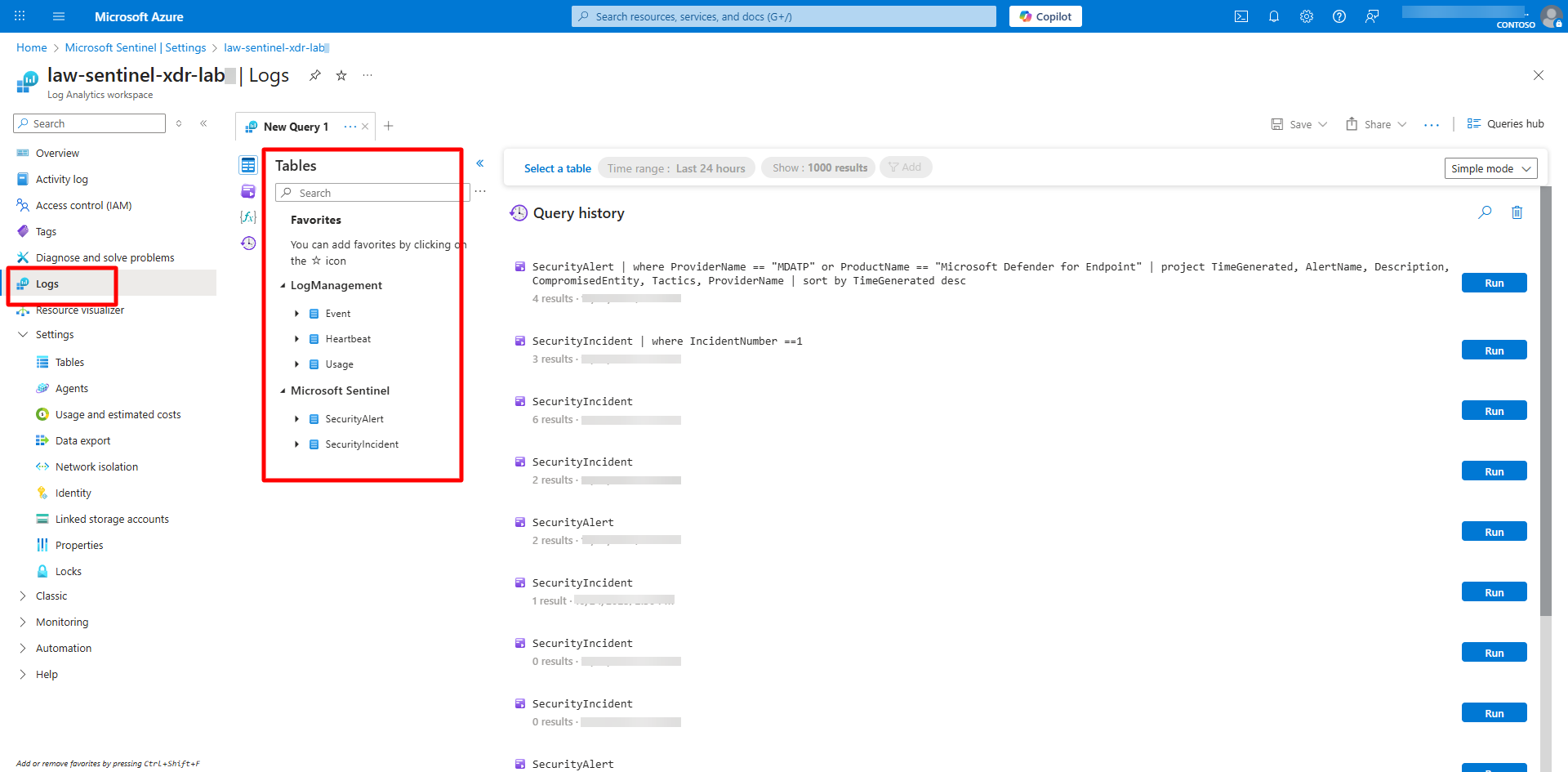Open Activity log in left menu

click(x=61, y=180)
